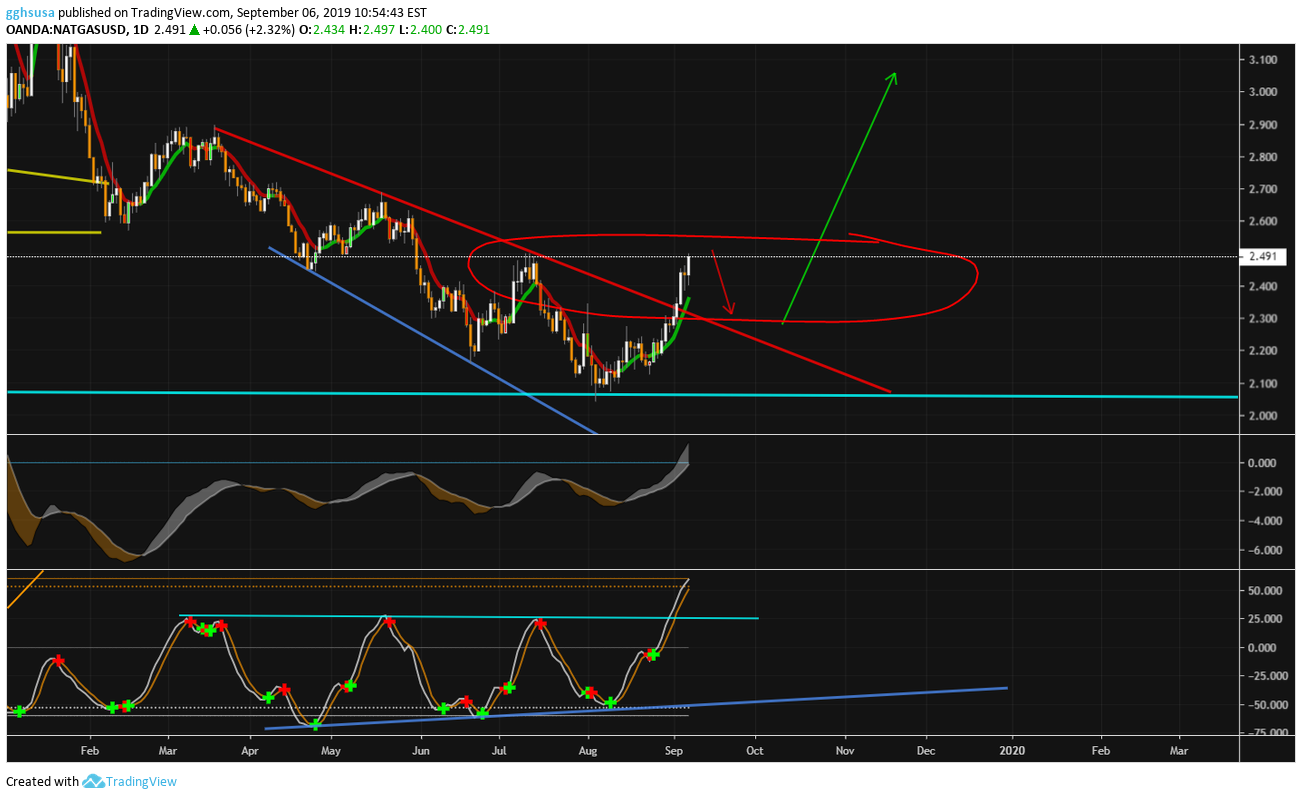Click the 2.300 price axis label
The width and height of the screenshot is (1302, 799).
tap(1263, 319)
